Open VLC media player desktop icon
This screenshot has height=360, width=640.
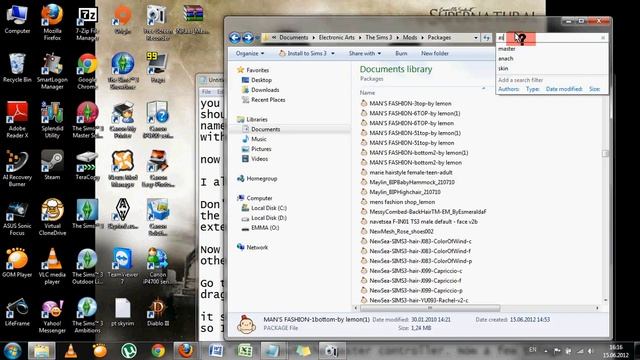(52, 266)
